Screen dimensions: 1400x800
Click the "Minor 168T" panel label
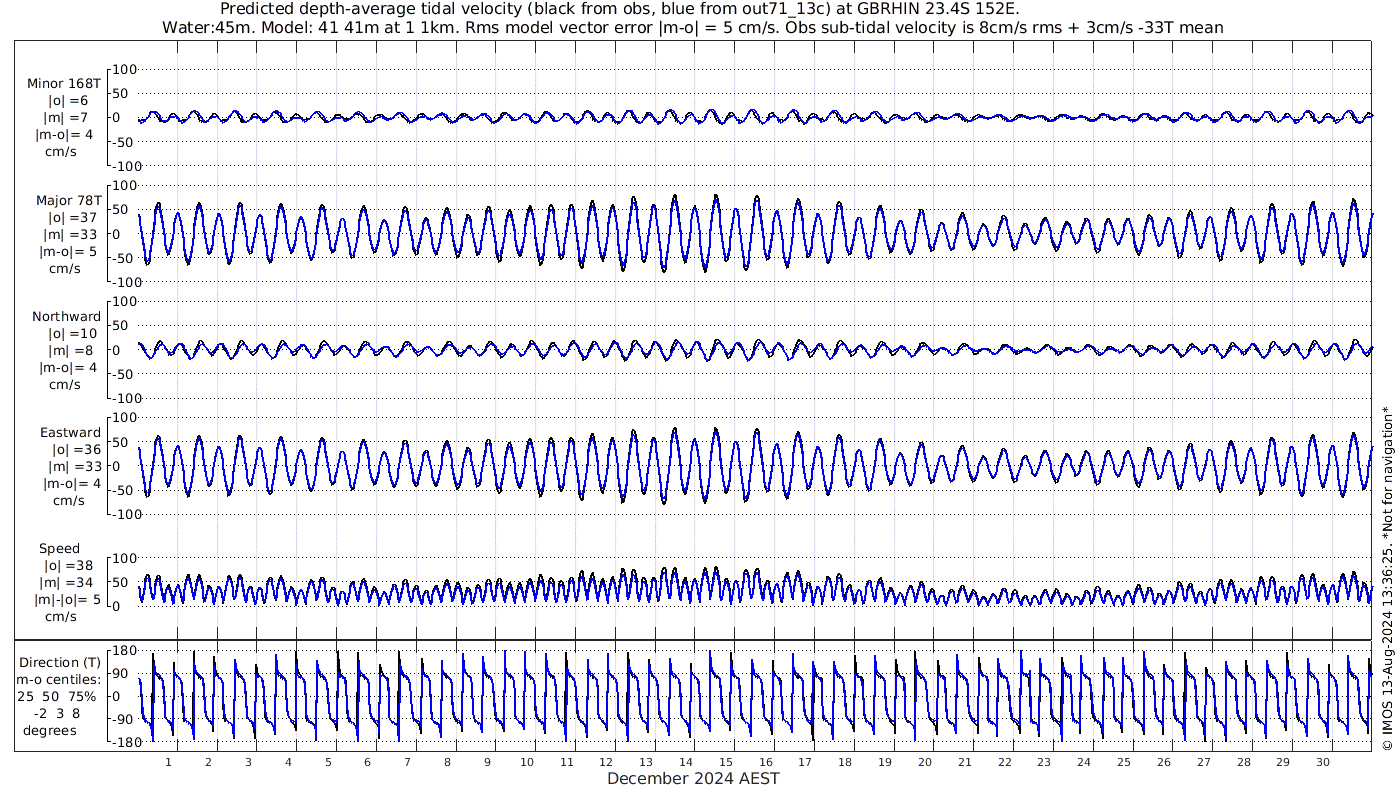pos(64,84)
